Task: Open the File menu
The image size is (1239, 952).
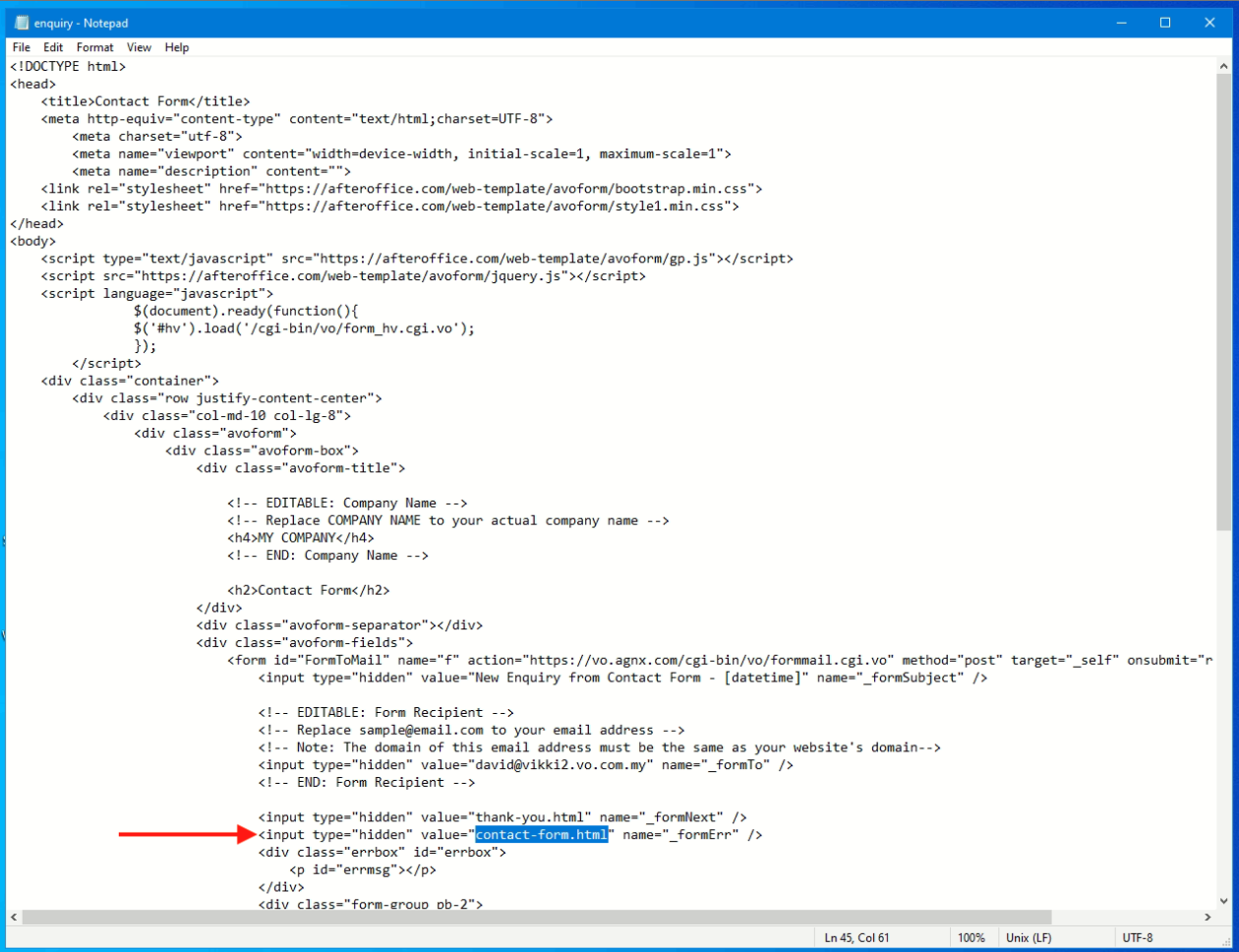Action: pos(21,47)
